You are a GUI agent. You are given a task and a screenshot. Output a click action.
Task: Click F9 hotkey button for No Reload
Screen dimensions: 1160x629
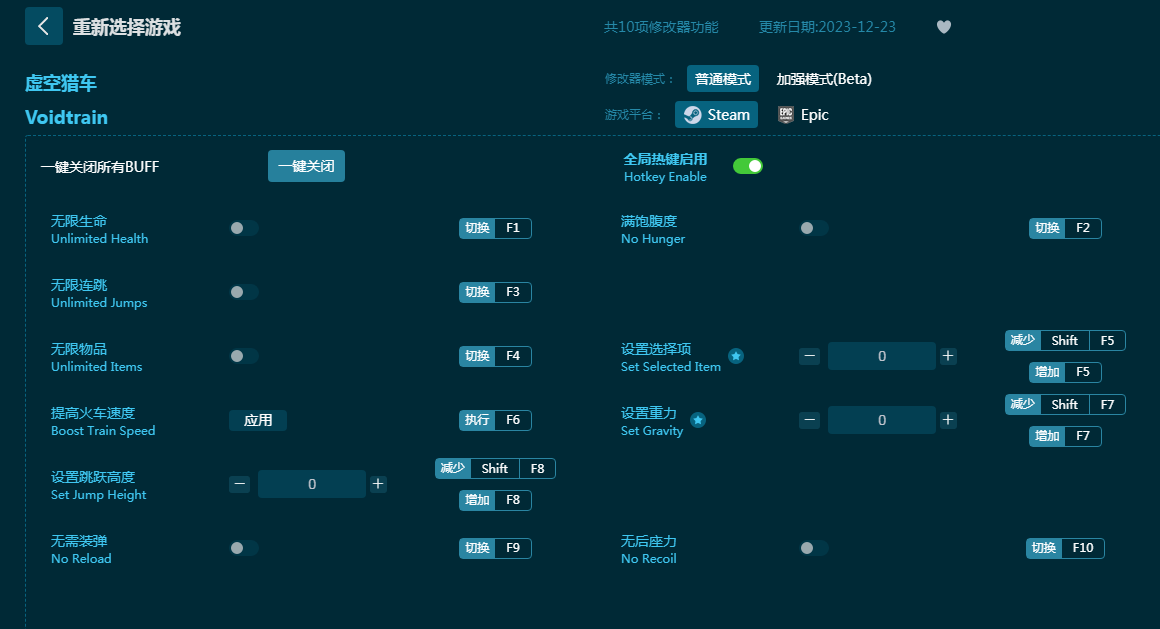(512, 548)
